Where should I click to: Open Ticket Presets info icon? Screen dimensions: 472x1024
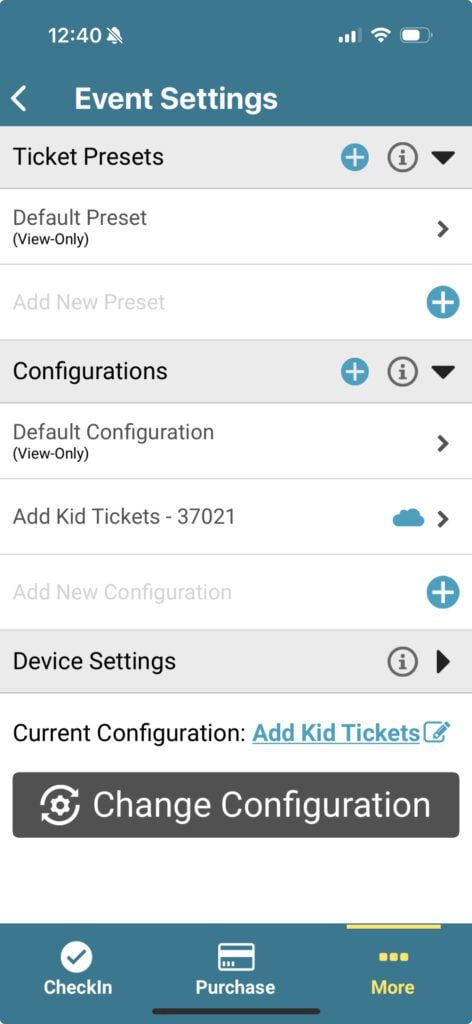(402, 157)
